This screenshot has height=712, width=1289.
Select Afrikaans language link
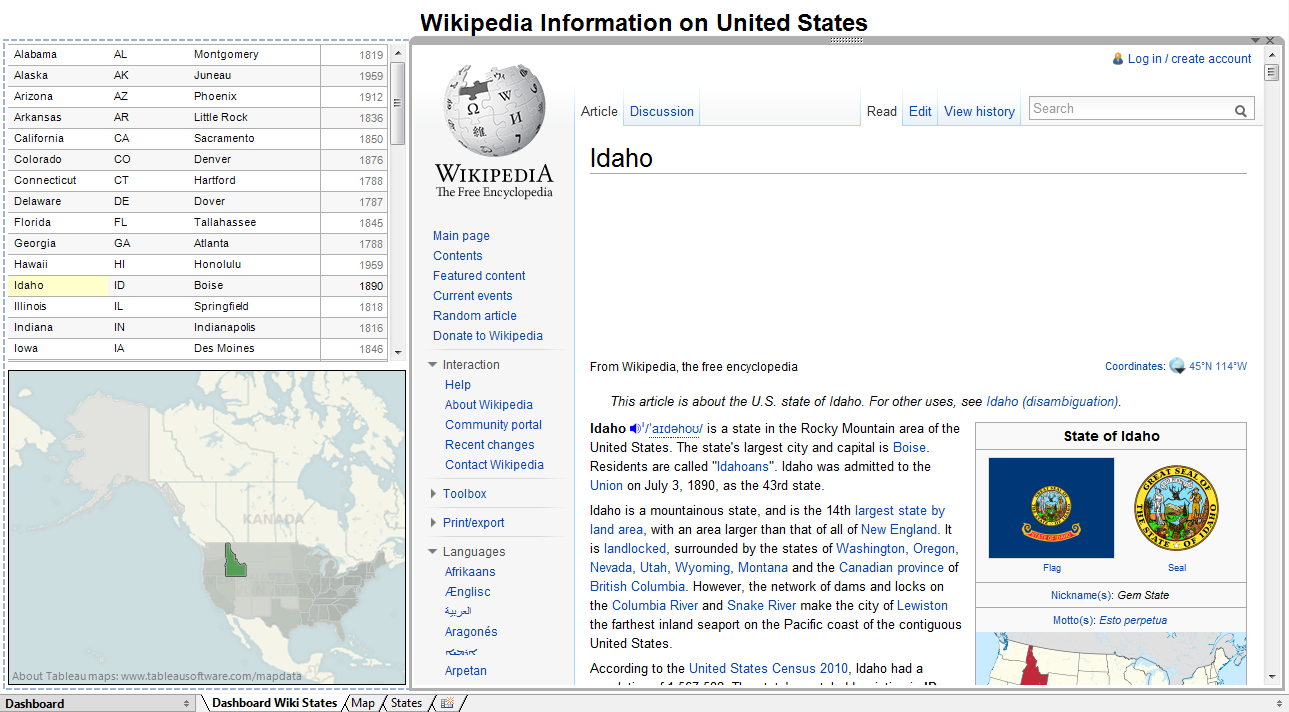coord(470,572)
